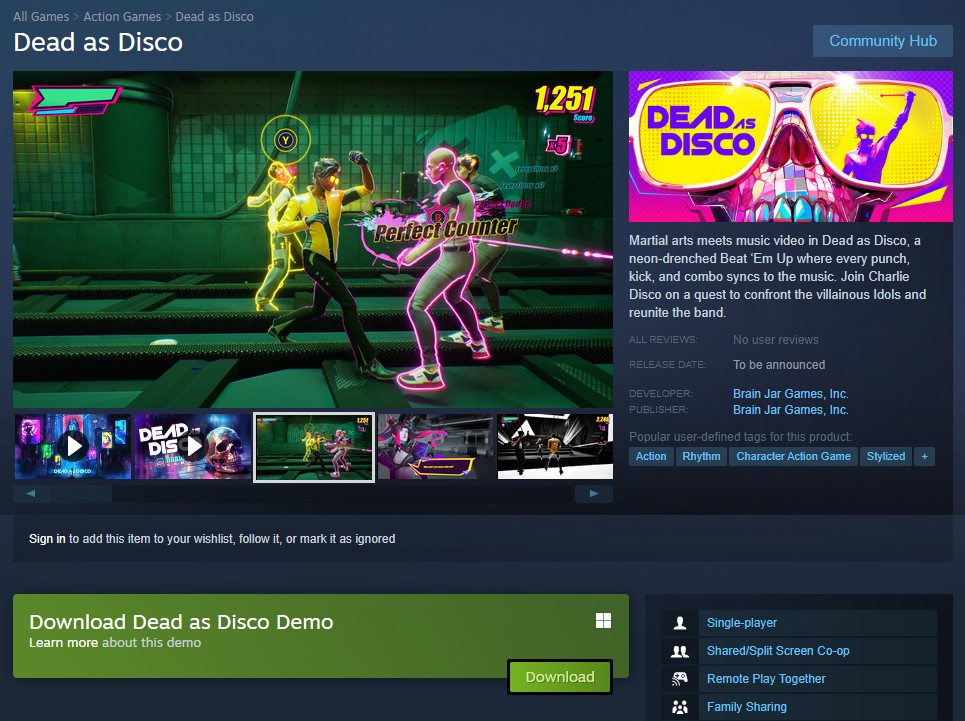965x721 pixels.
Task: Select the Character Action Game tag
Action: (x=793, y=456)
